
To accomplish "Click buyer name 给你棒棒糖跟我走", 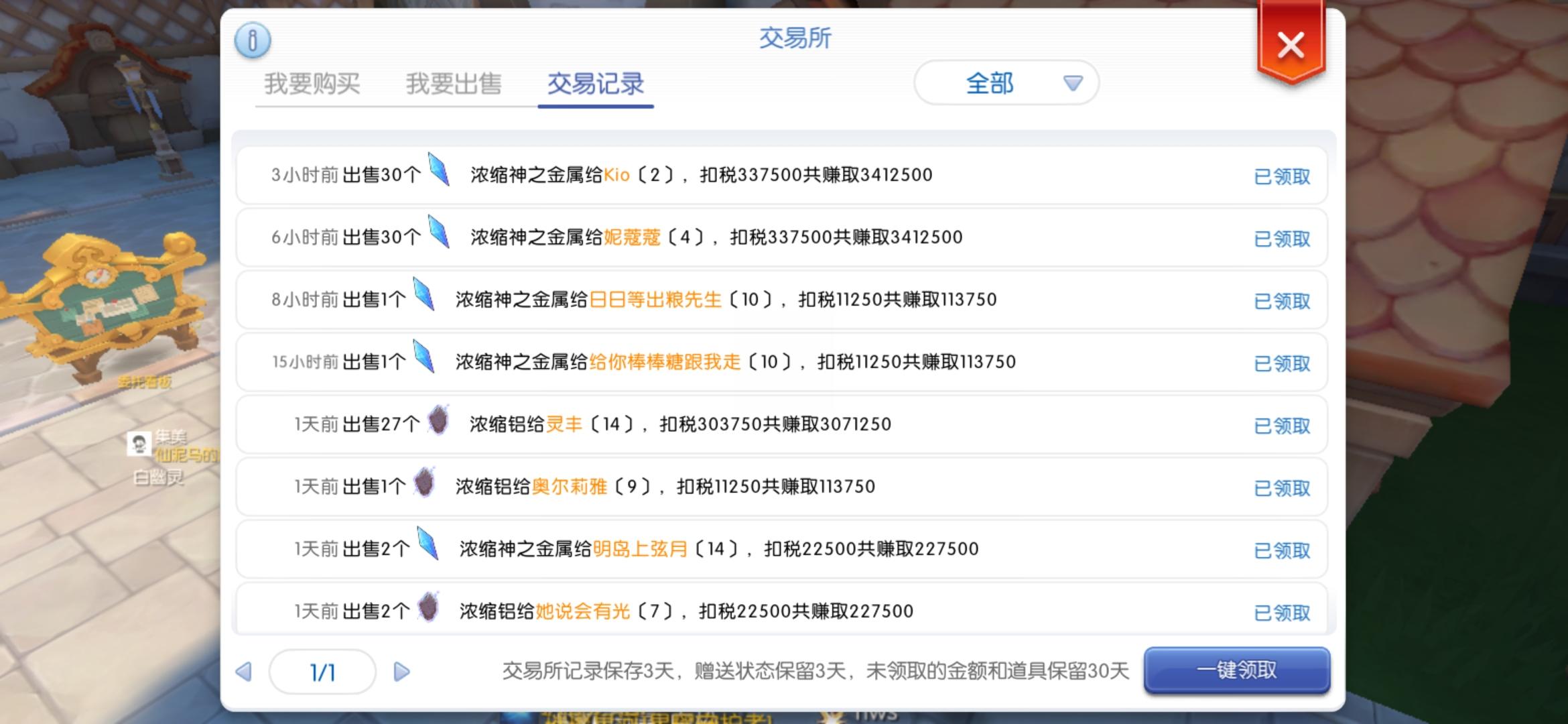I will (665, 363).
